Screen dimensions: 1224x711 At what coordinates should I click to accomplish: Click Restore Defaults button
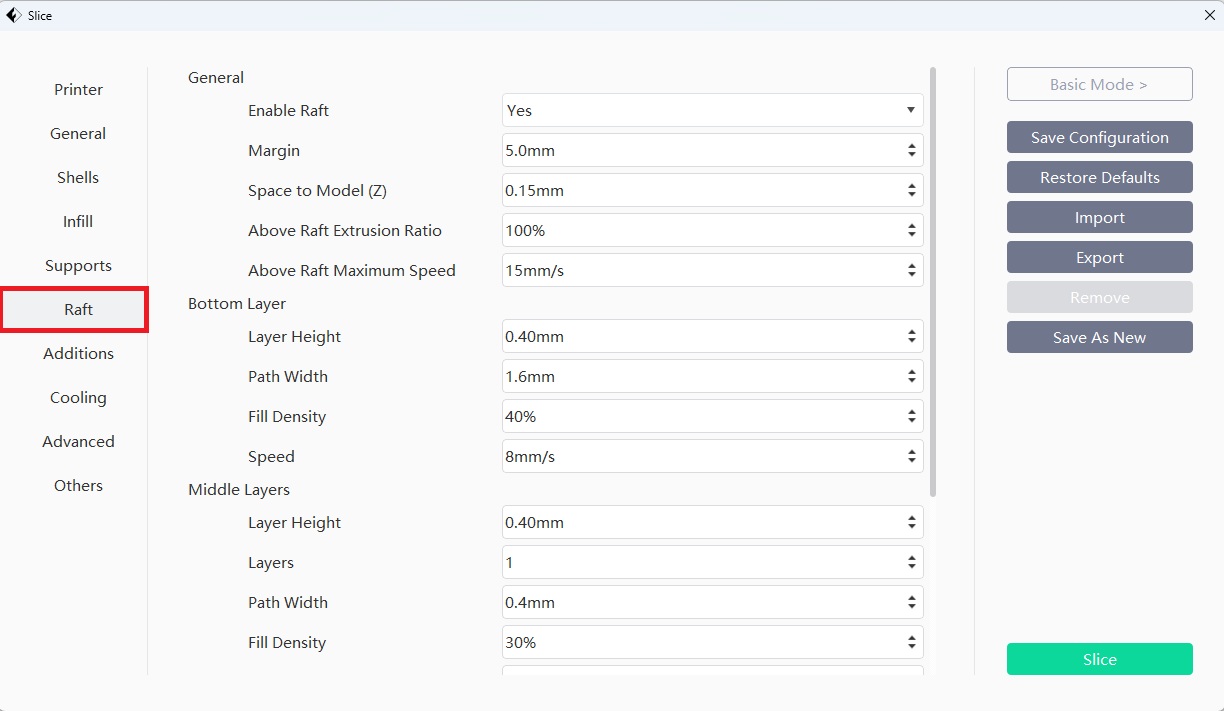coord(1099,177)
